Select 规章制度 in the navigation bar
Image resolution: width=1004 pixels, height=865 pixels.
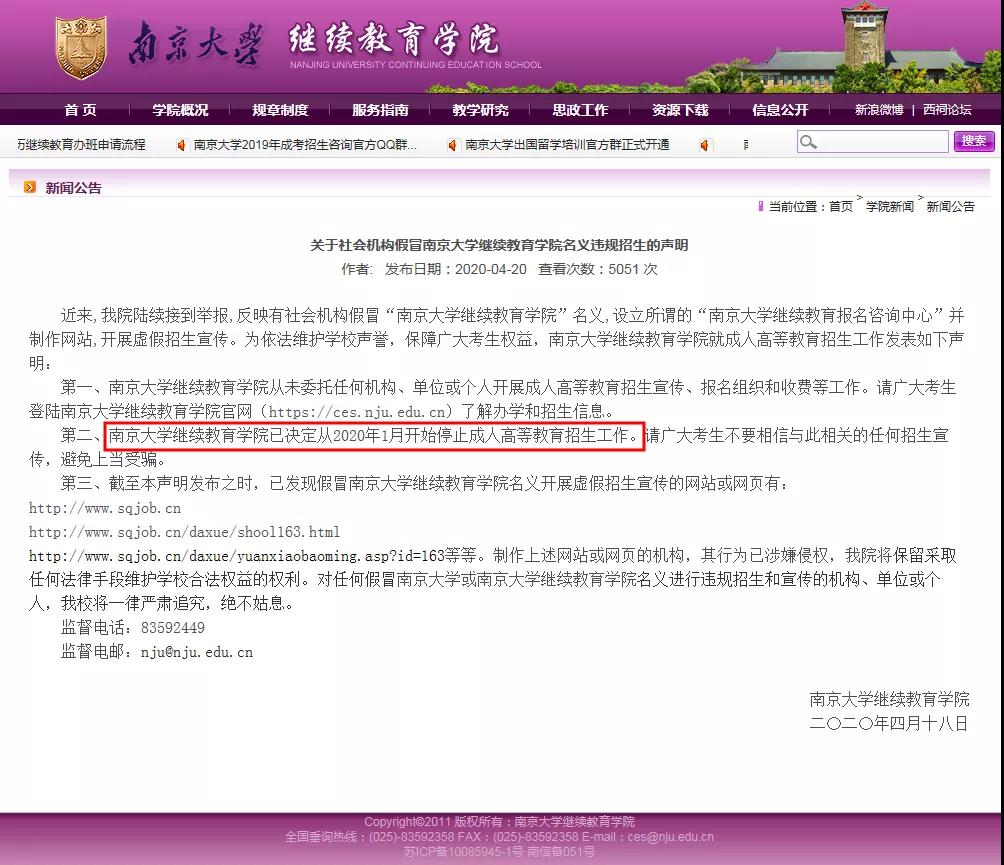(280, 110)
